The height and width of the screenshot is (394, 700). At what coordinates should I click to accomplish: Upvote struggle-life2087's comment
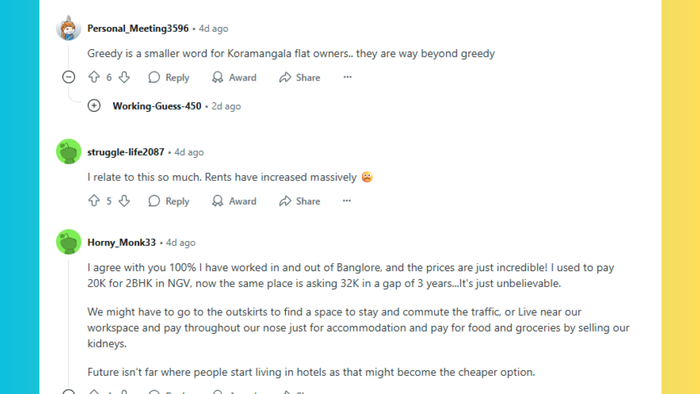point(94,201)
